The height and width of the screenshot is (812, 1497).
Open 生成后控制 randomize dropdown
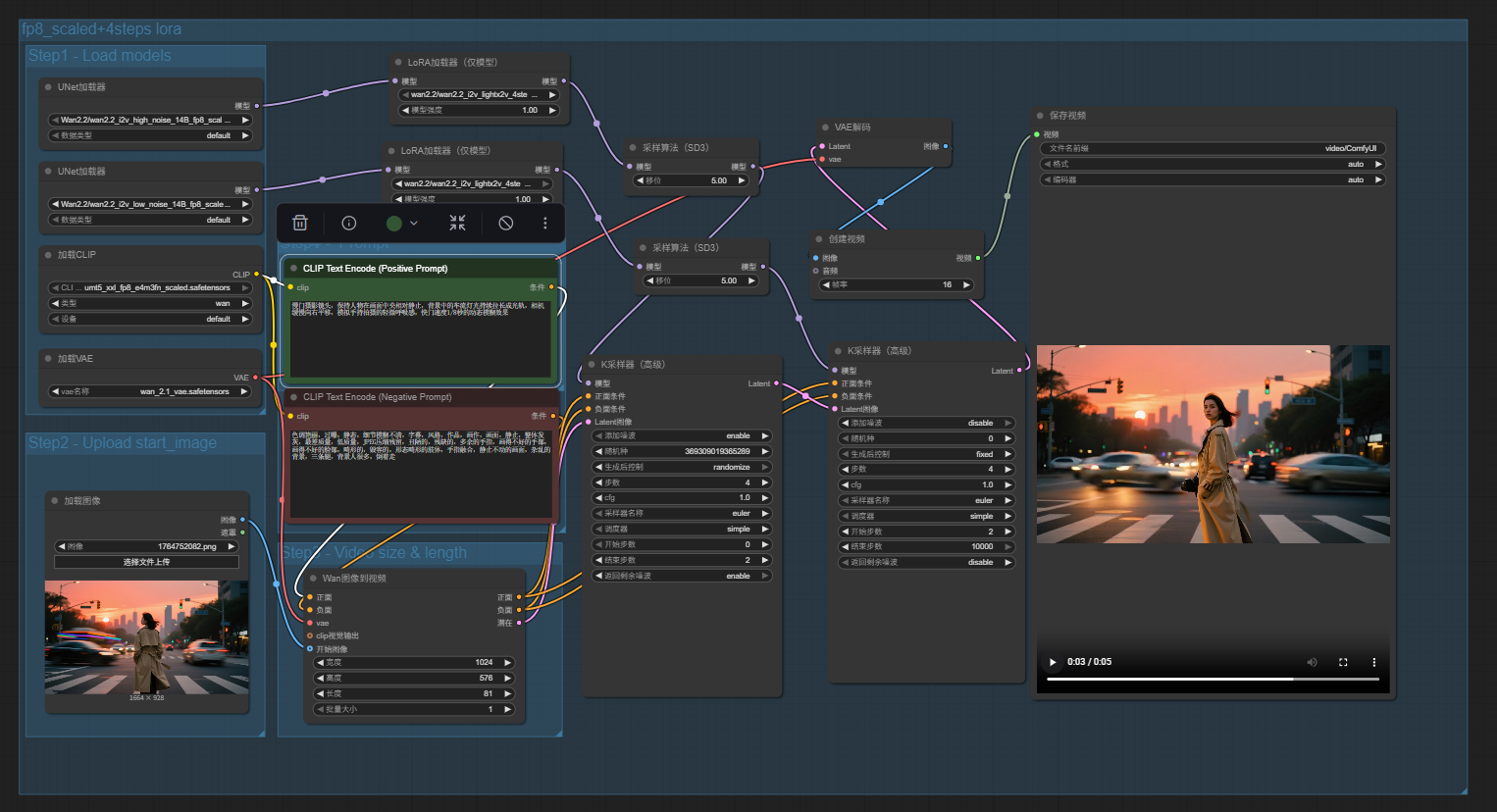[682, 468]
